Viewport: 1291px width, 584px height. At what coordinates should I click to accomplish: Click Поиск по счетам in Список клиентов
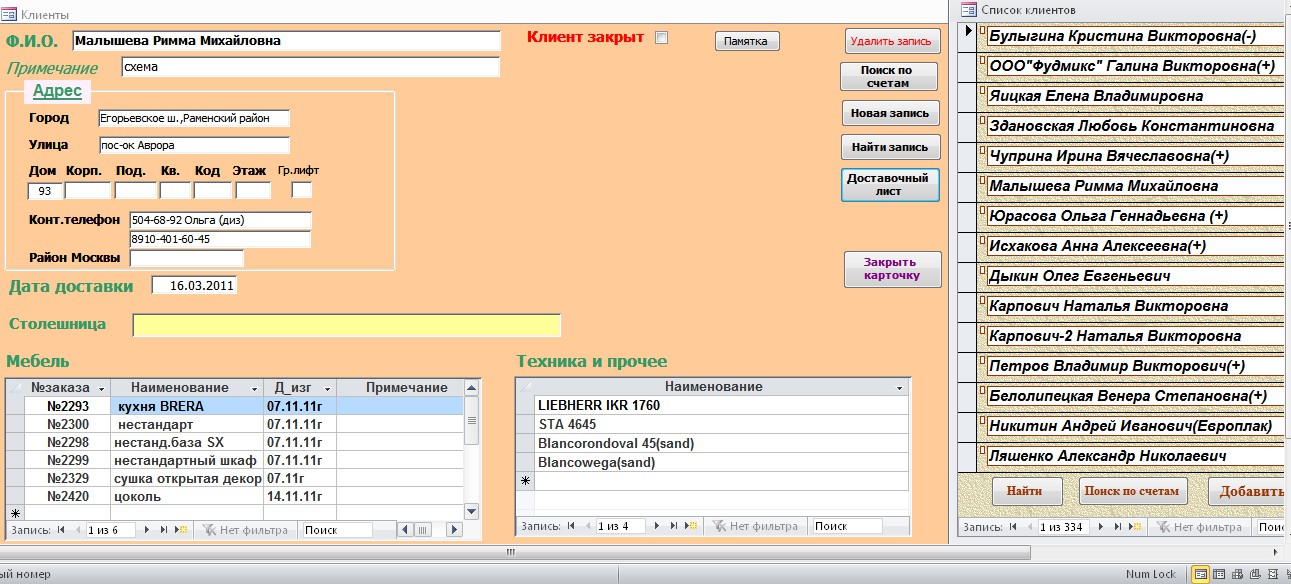(1133, 491)
